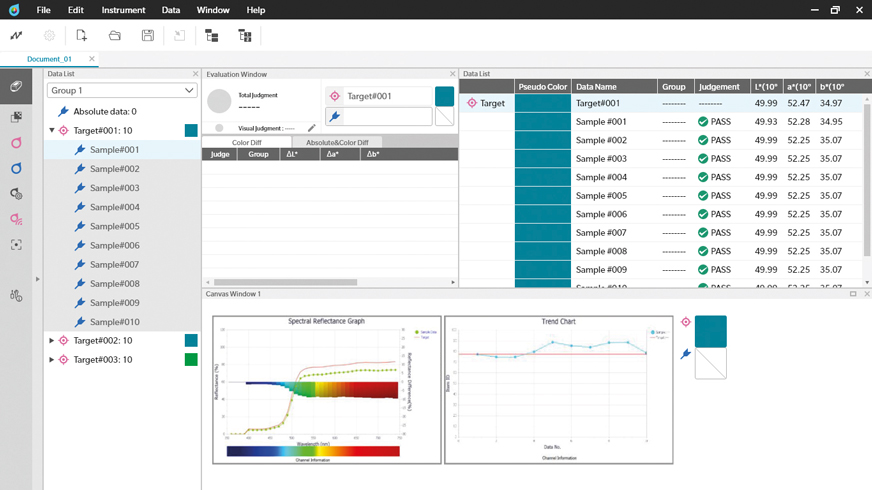The height and width of the screenshot is (490, 872).
Task: Select the Visual Judgment circle indicator
Action: tap(219, 128)
